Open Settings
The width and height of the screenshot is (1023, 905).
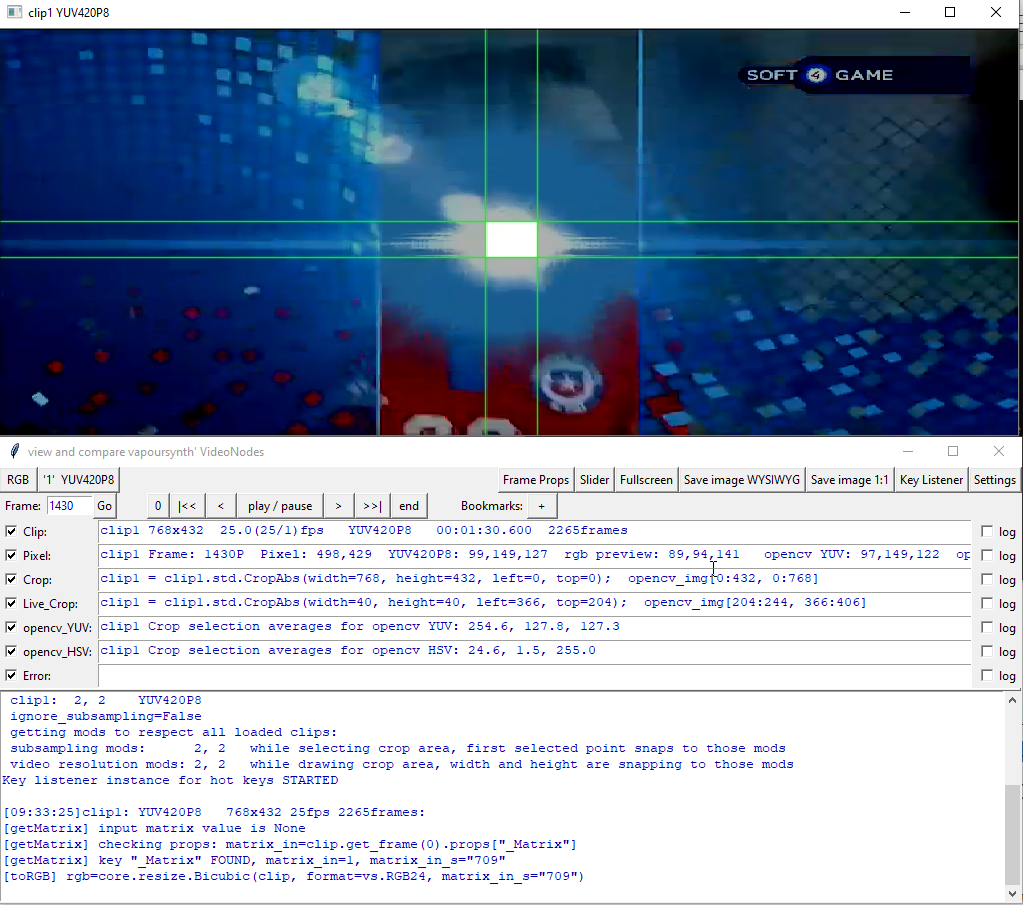click(994, 480)
